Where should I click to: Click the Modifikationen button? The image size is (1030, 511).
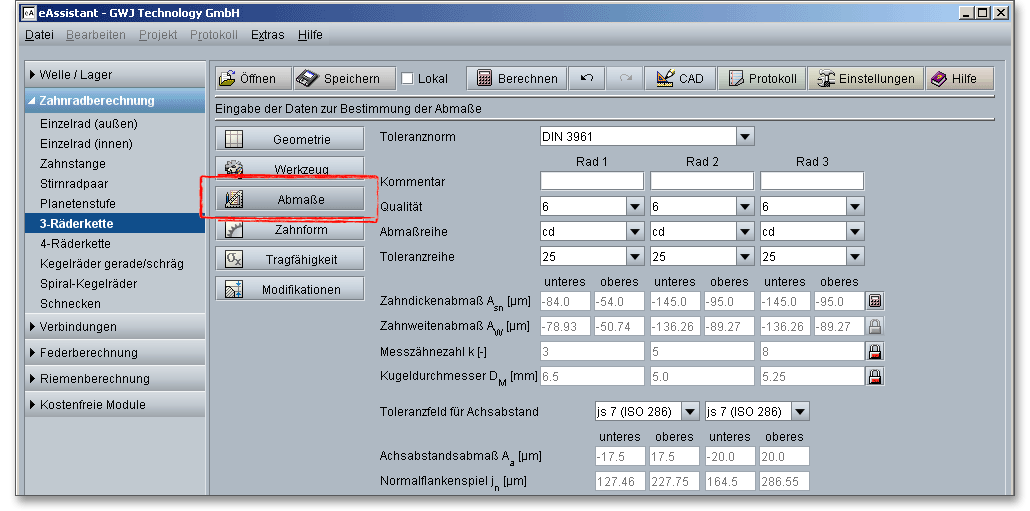tap(288, 290)
